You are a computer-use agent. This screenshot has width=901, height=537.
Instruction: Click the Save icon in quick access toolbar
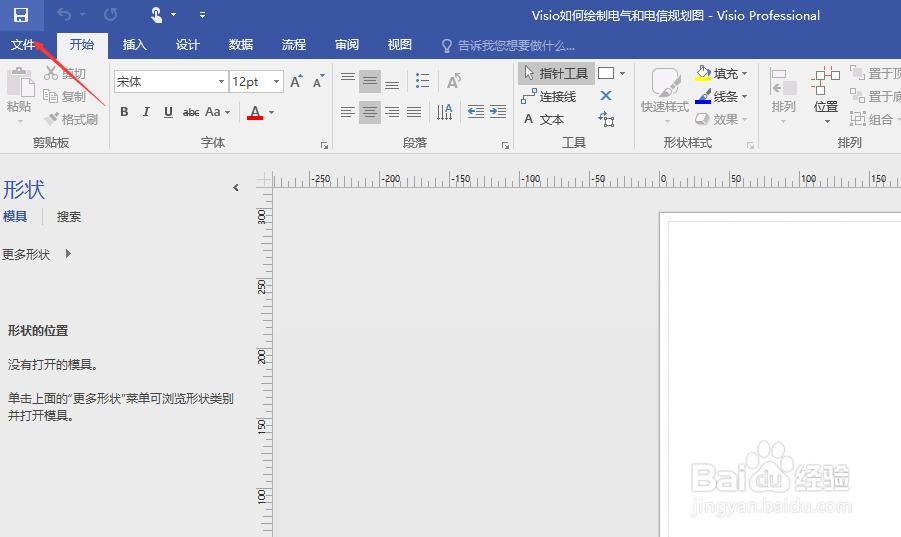[21, 15]
